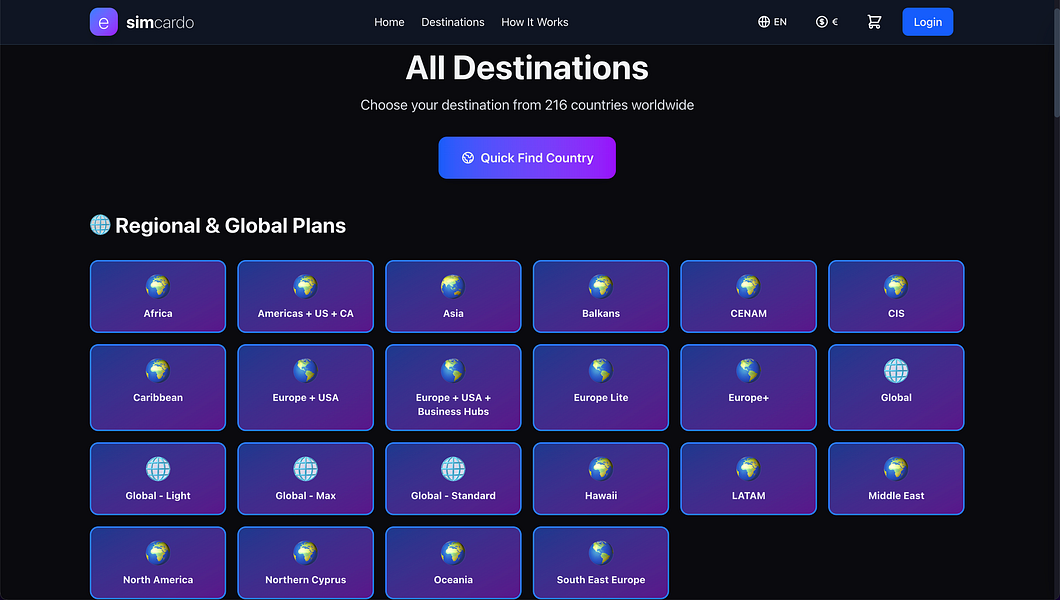The height and width of the screenshot is (600, 1060).
Task: Click the Quick Find Country button
Action: [x=527, y=158]
